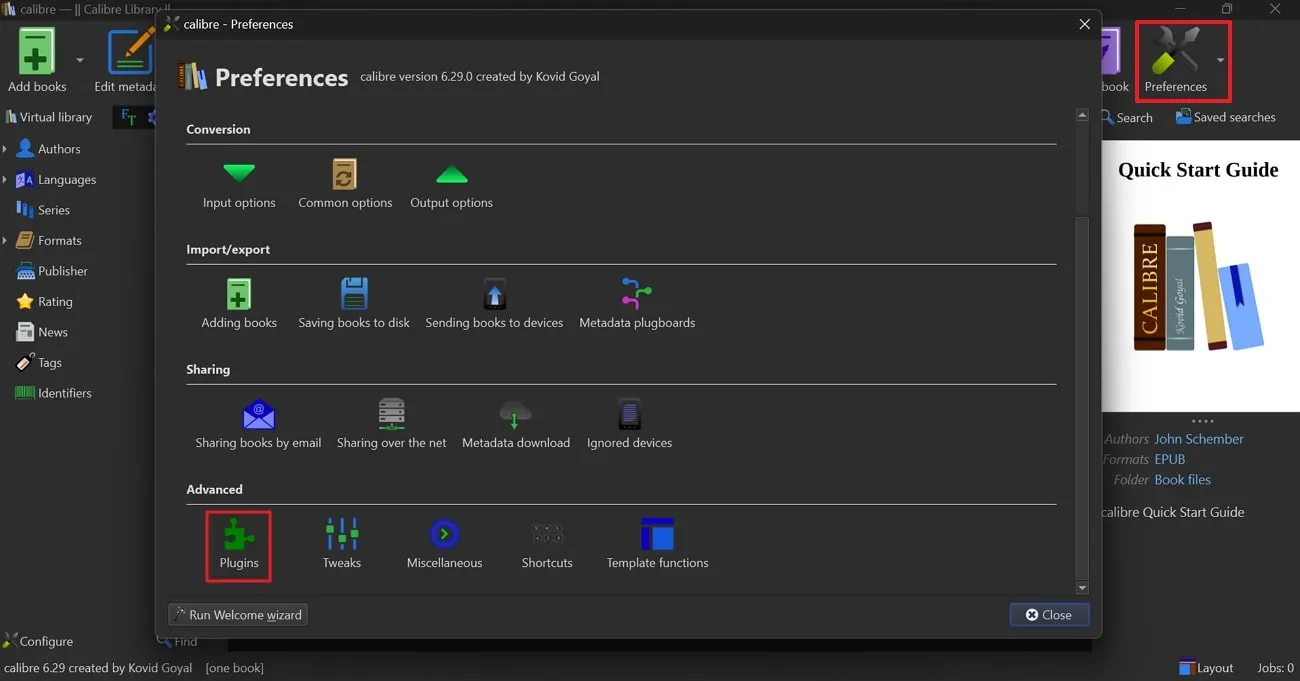1300x681 pixels.
Task: Click Jobs: 0 indicator
Action: pyautogui.click(x=1275, y=668)
